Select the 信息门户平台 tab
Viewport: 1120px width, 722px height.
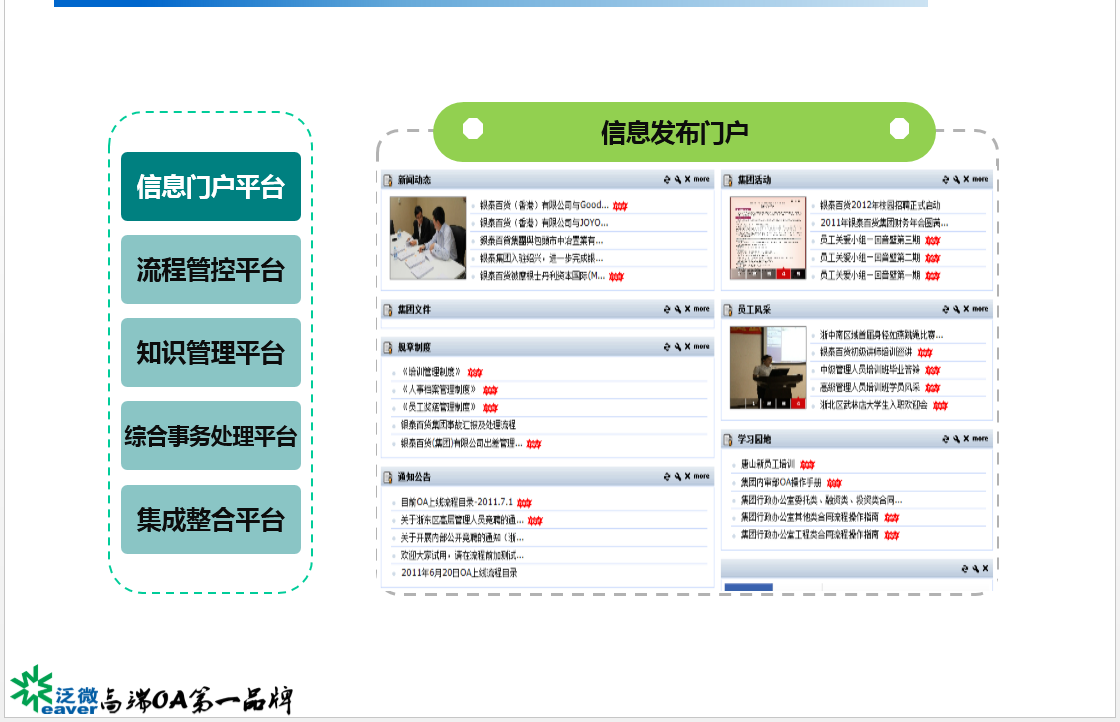(x=211, y=186)
